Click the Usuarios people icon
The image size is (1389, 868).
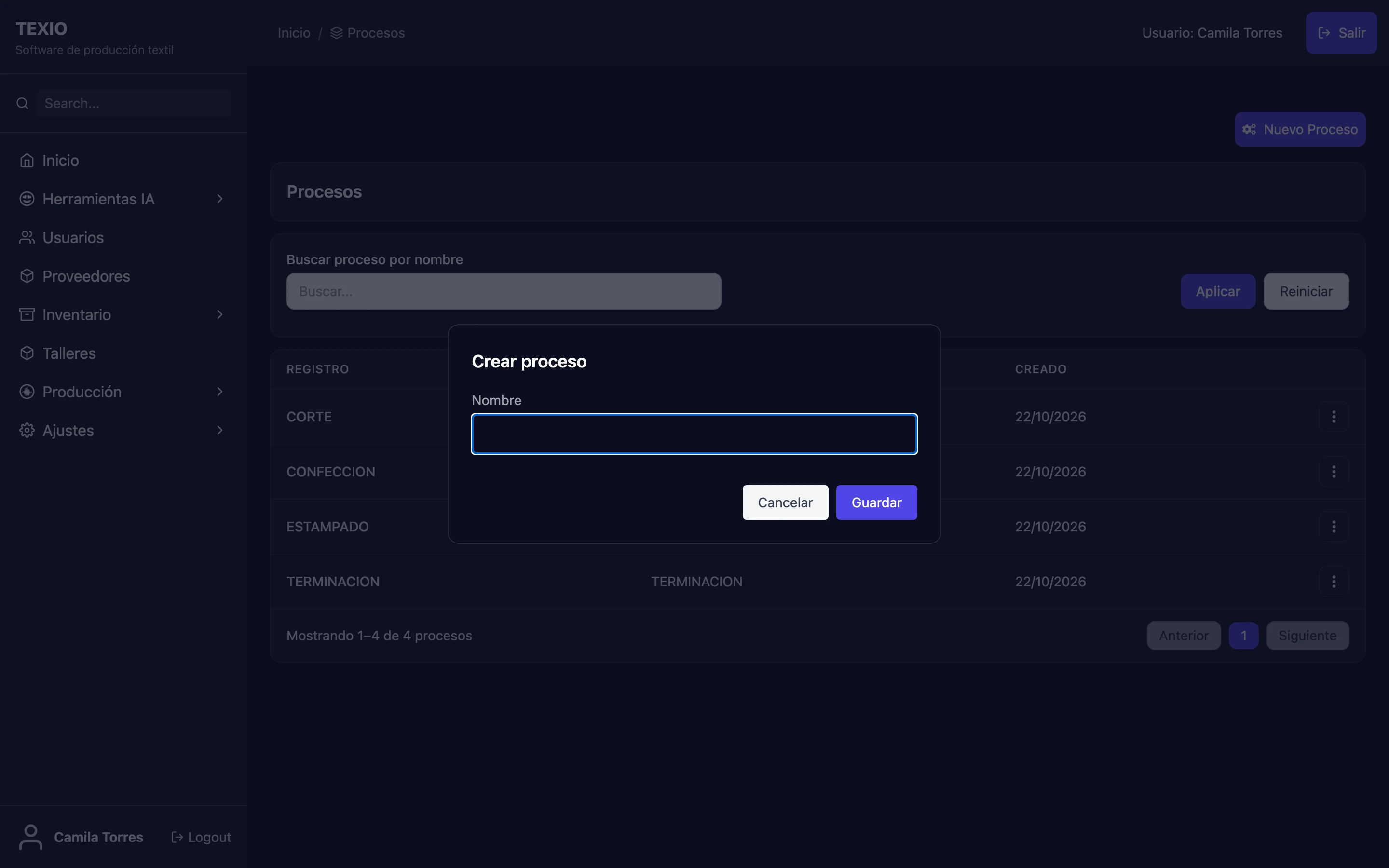click(27, 237)
